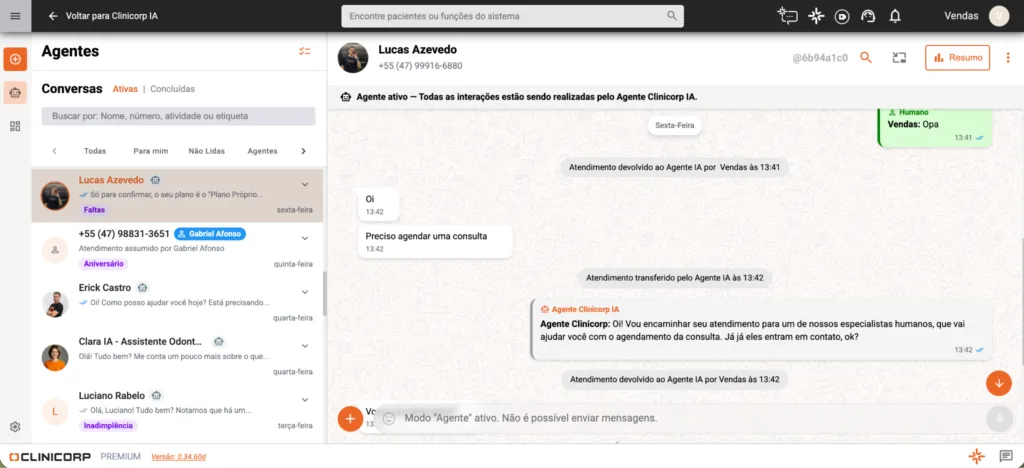
Task: Open the chat assistant icon in top bar
Action: (788, 16)
